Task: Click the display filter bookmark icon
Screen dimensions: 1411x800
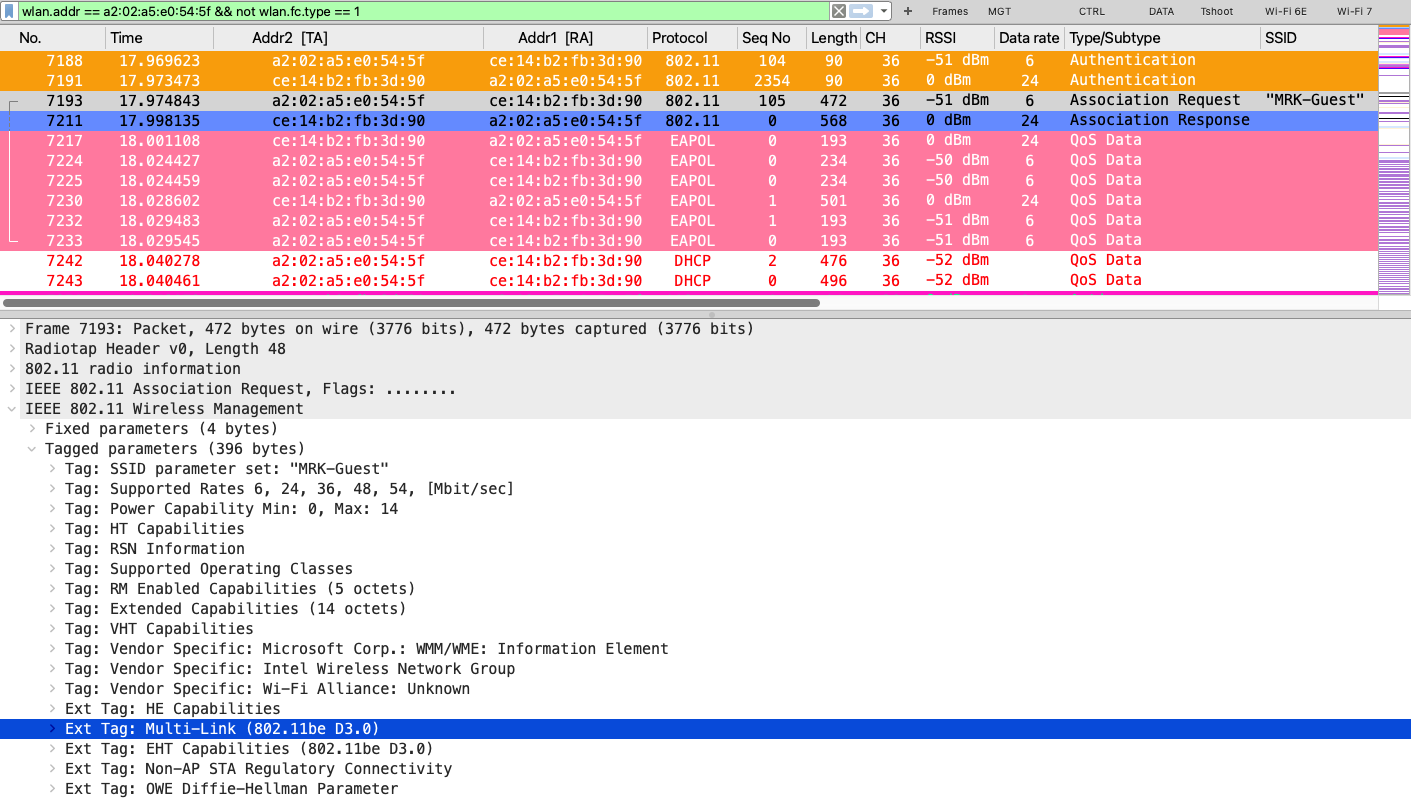Action: 9,11
